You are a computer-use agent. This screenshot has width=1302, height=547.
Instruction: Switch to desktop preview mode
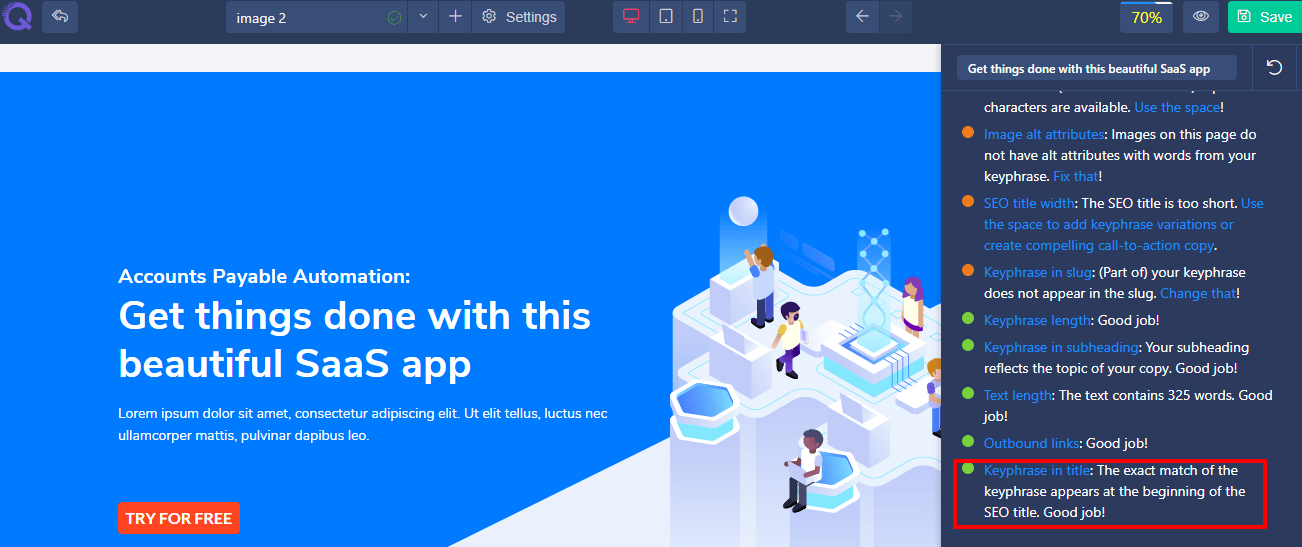[x=631, y=17]
